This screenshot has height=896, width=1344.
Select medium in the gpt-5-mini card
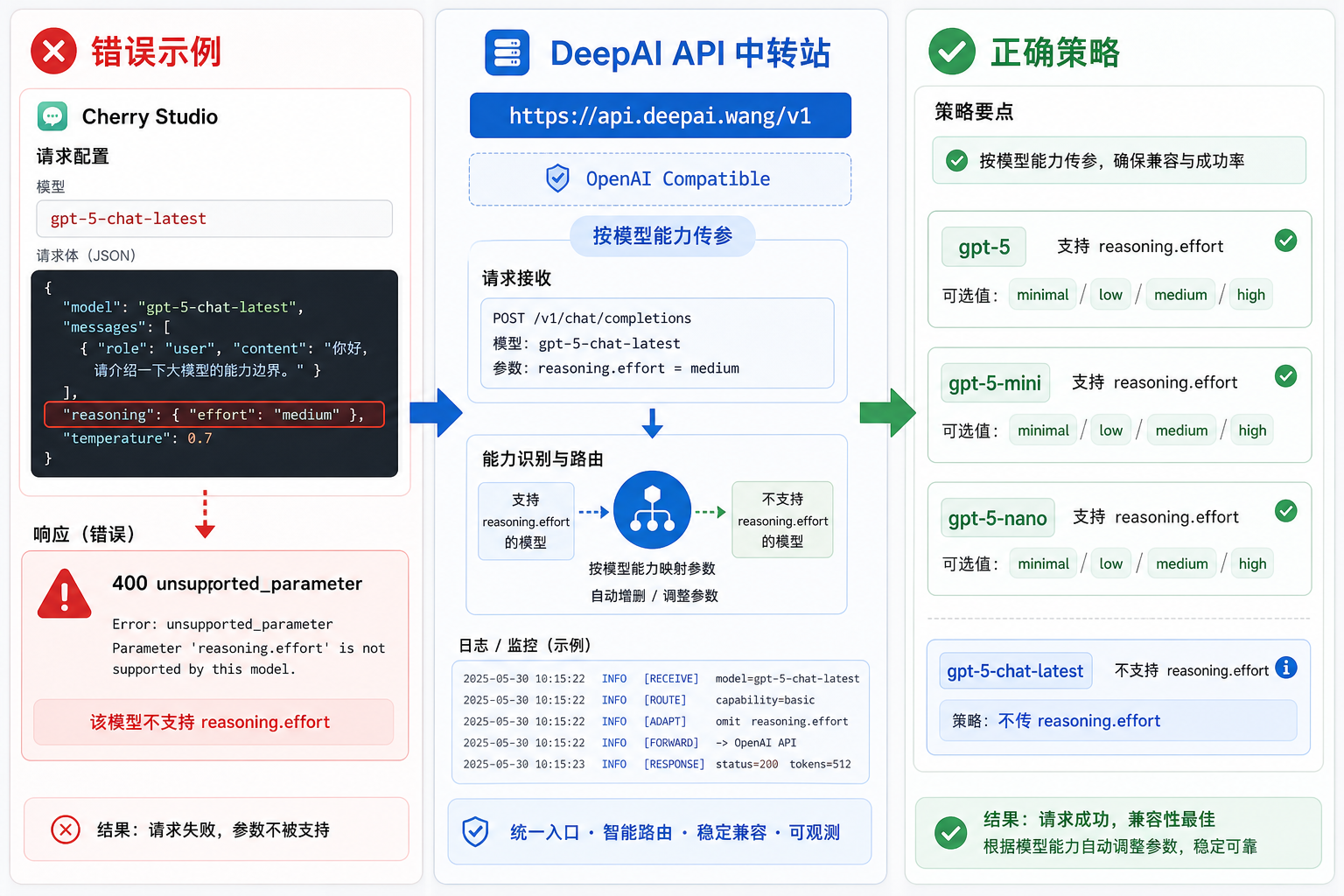1181,430
